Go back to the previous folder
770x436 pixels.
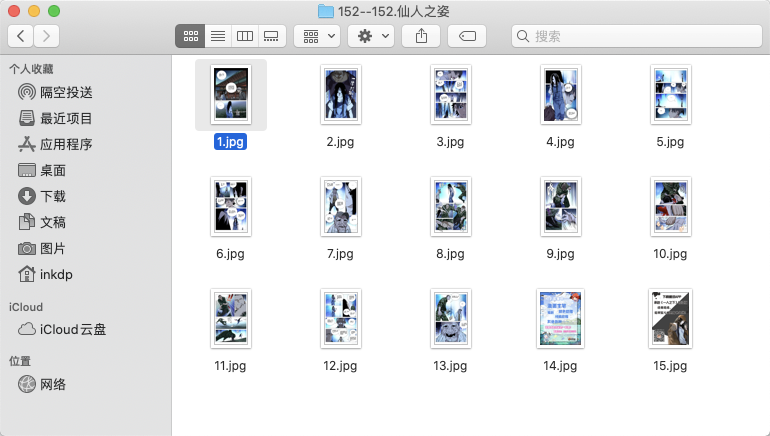[20, 36]
